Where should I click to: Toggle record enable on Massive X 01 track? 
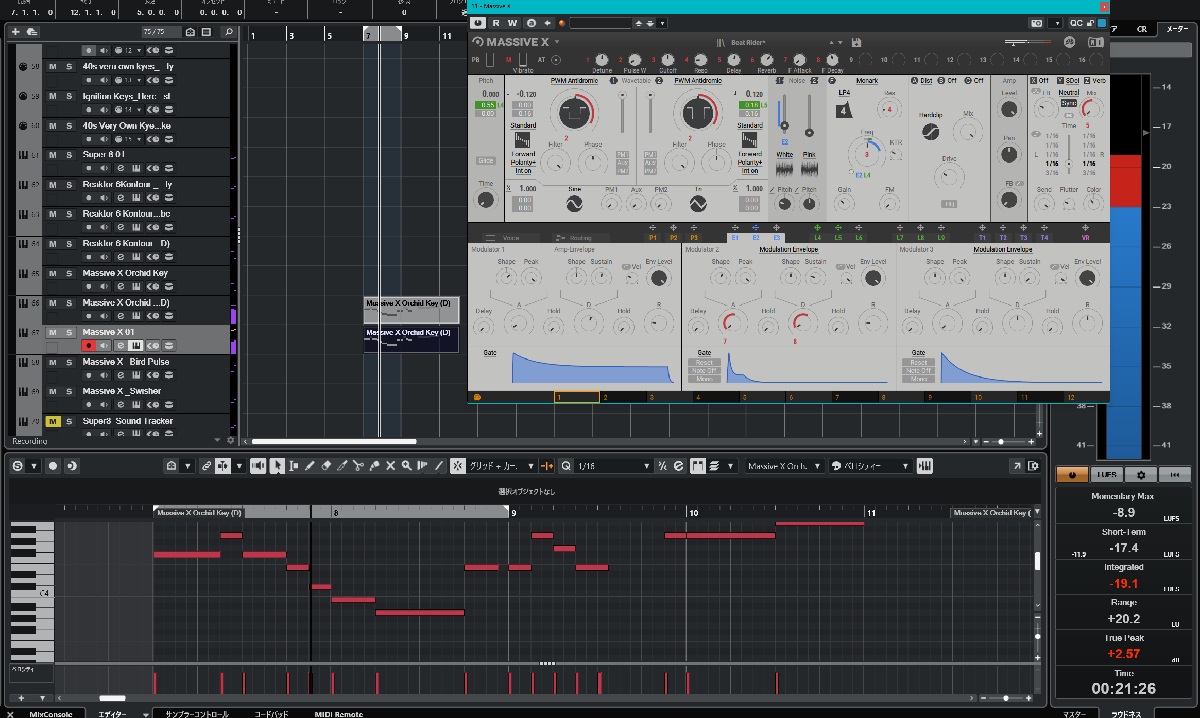pyautogui.click(x=88, y=346)
